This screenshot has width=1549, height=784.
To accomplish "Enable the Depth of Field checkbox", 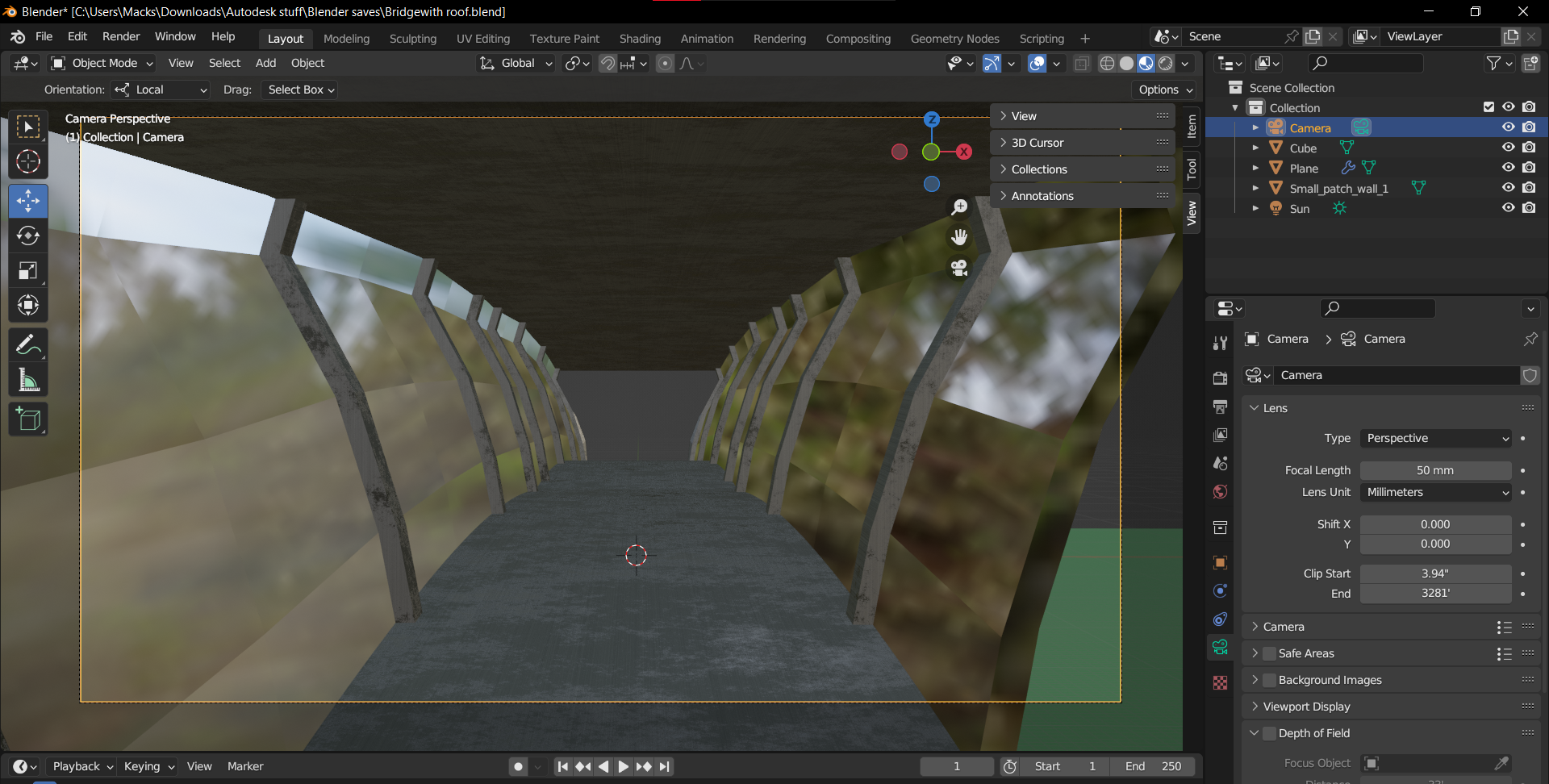I will point(1270,733).
